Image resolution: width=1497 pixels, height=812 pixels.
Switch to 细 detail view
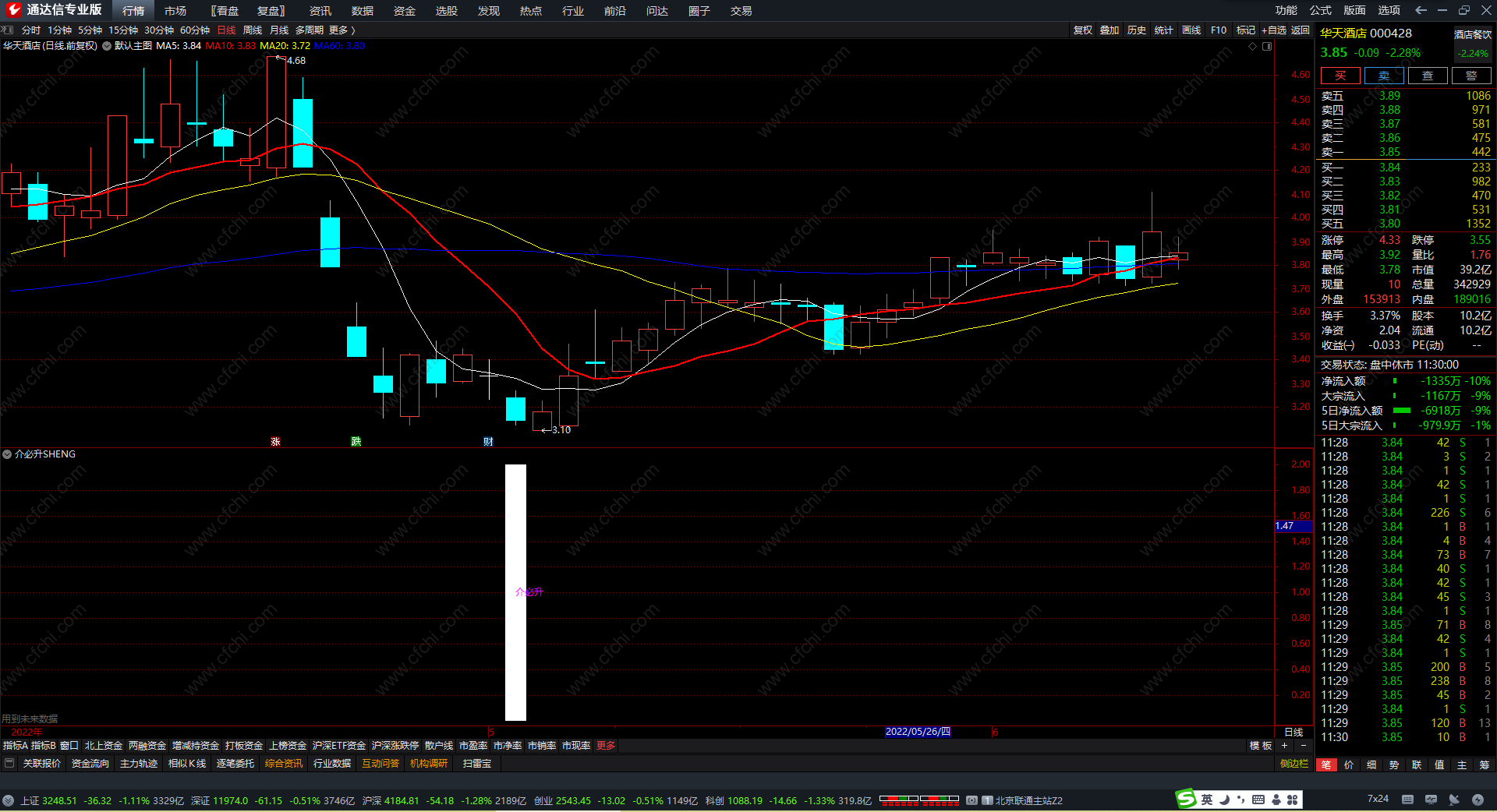pos(1371,764)
